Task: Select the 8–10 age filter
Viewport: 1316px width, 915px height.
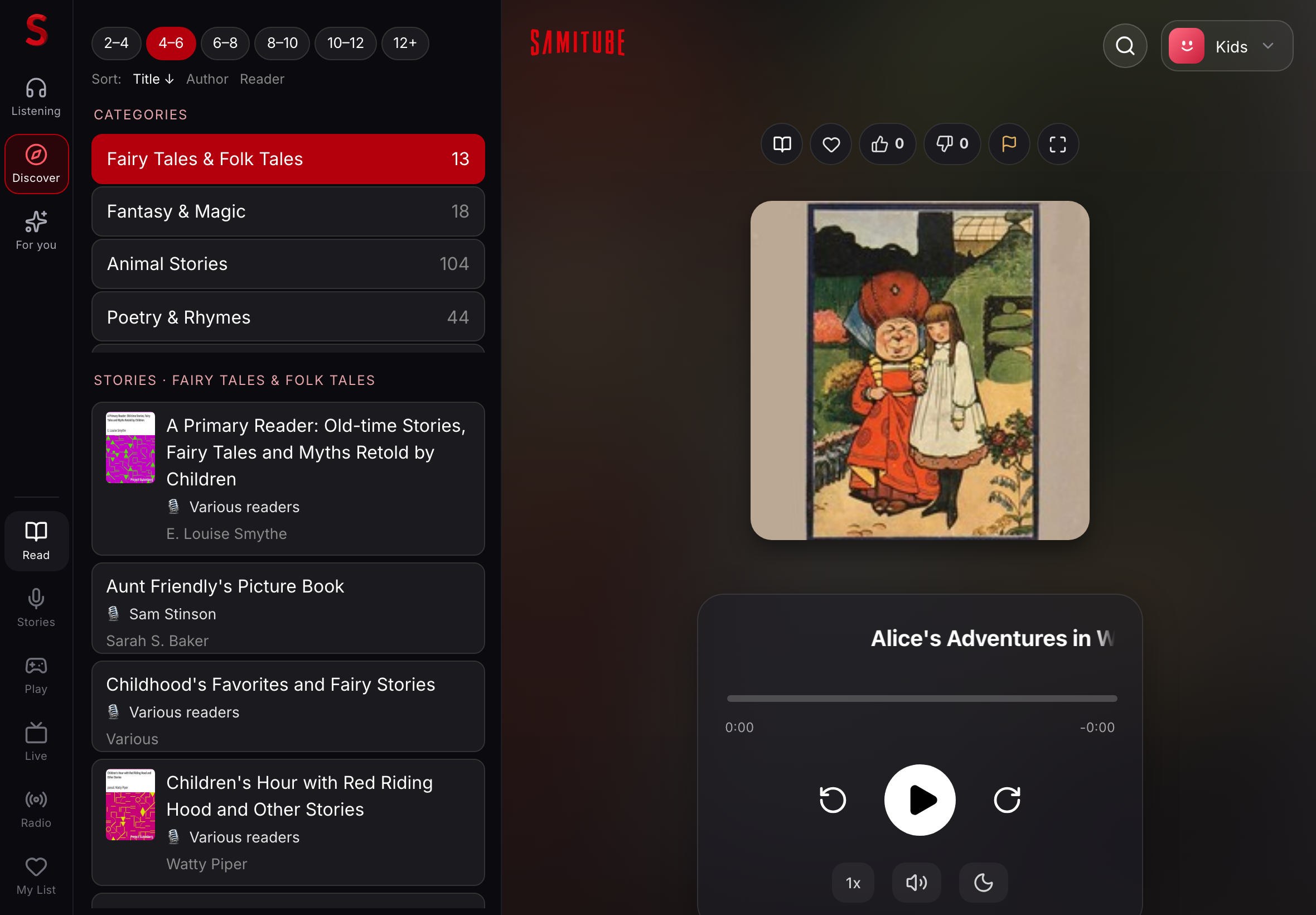Action: coord(283,44)
